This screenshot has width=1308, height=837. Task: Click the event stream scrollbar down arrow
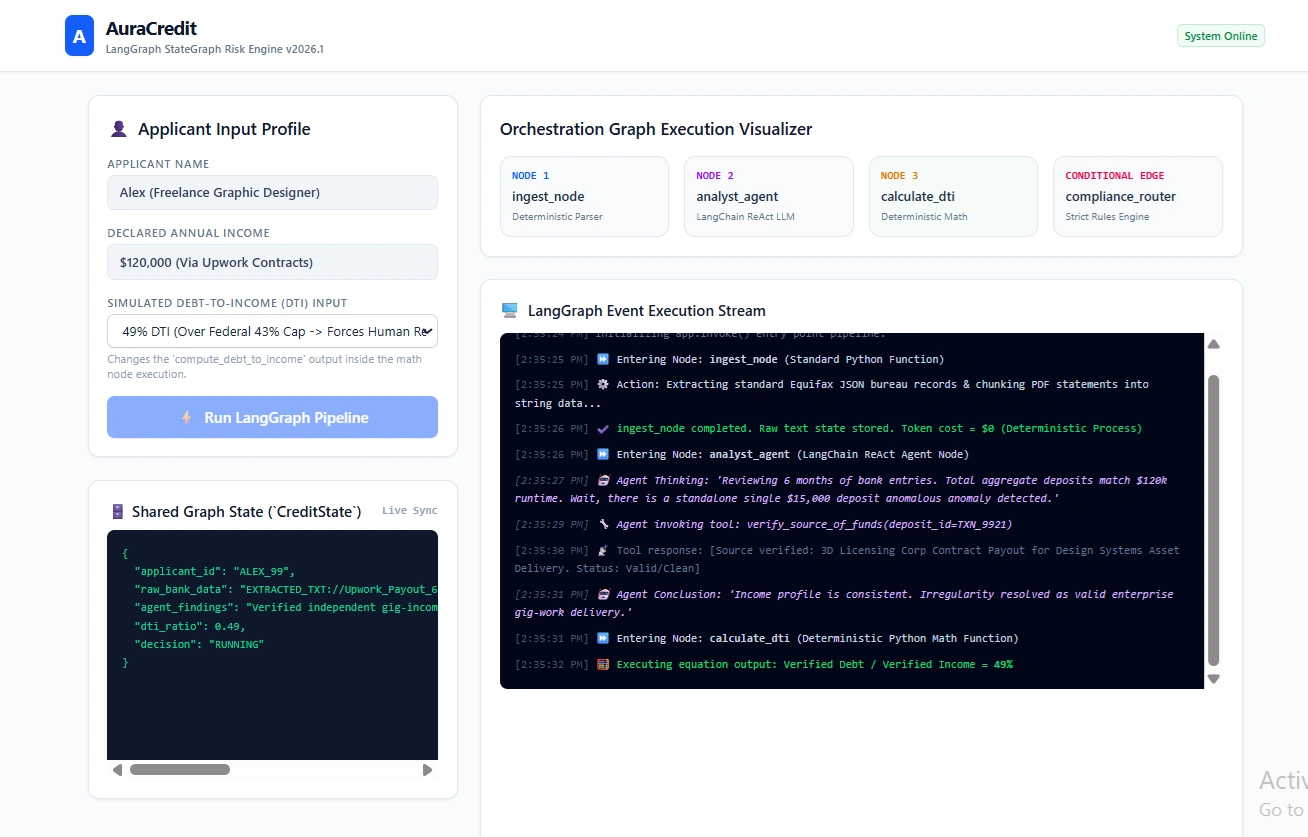[x=1214, y=678]
